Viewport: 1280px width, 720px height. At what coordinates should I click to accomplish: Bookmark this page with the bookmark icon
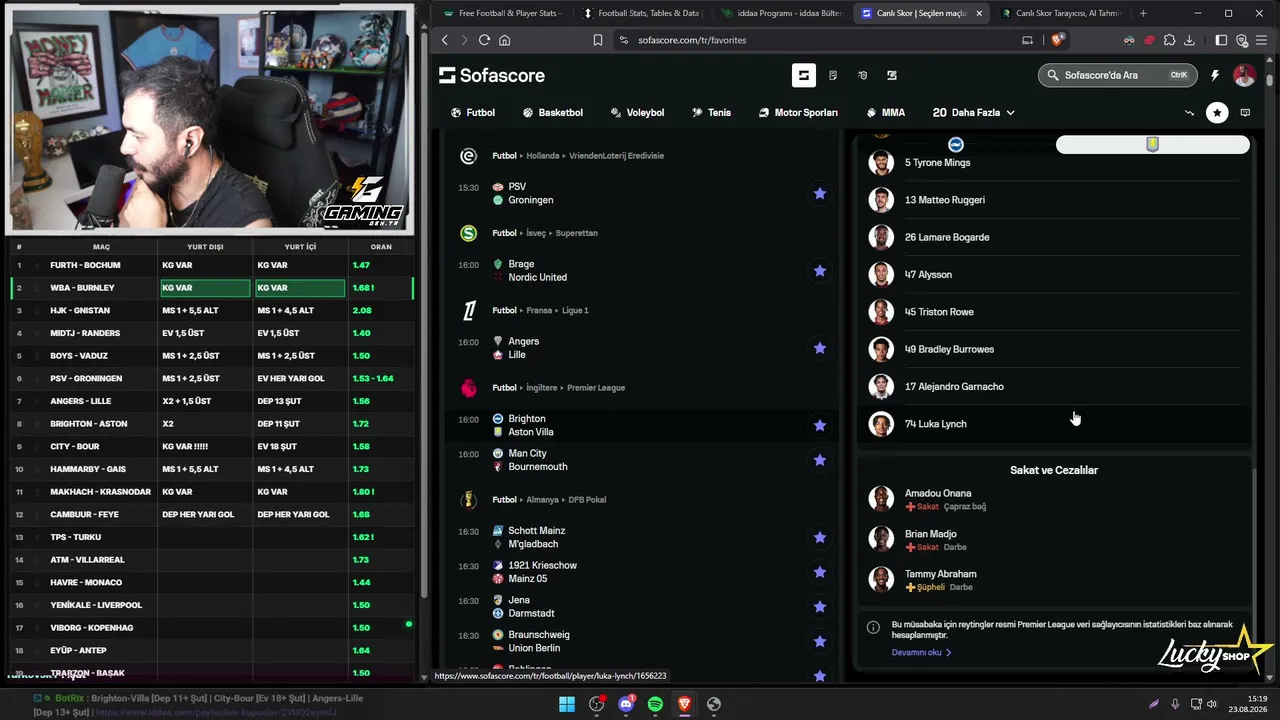[597, 40]
